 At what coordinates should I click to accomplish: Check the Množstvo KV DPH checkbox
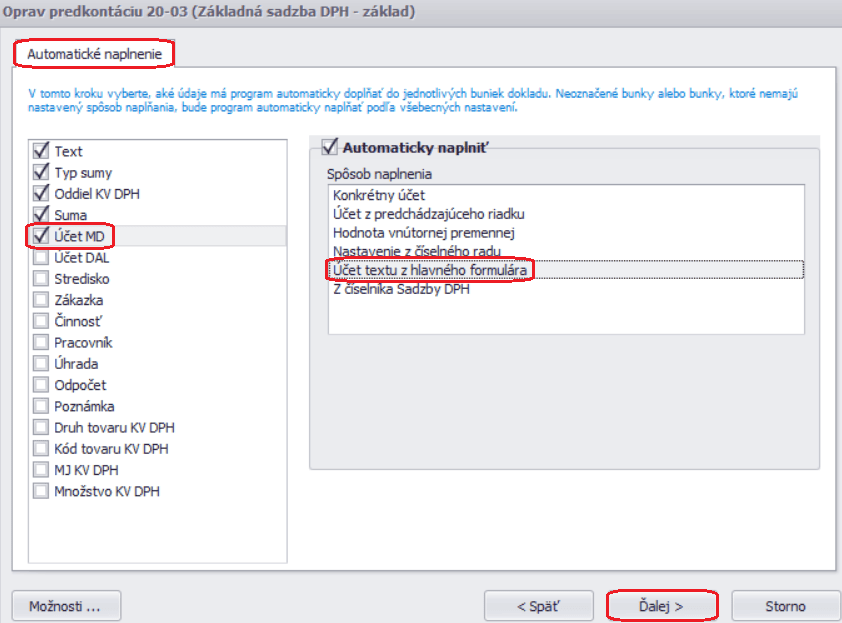41,491
